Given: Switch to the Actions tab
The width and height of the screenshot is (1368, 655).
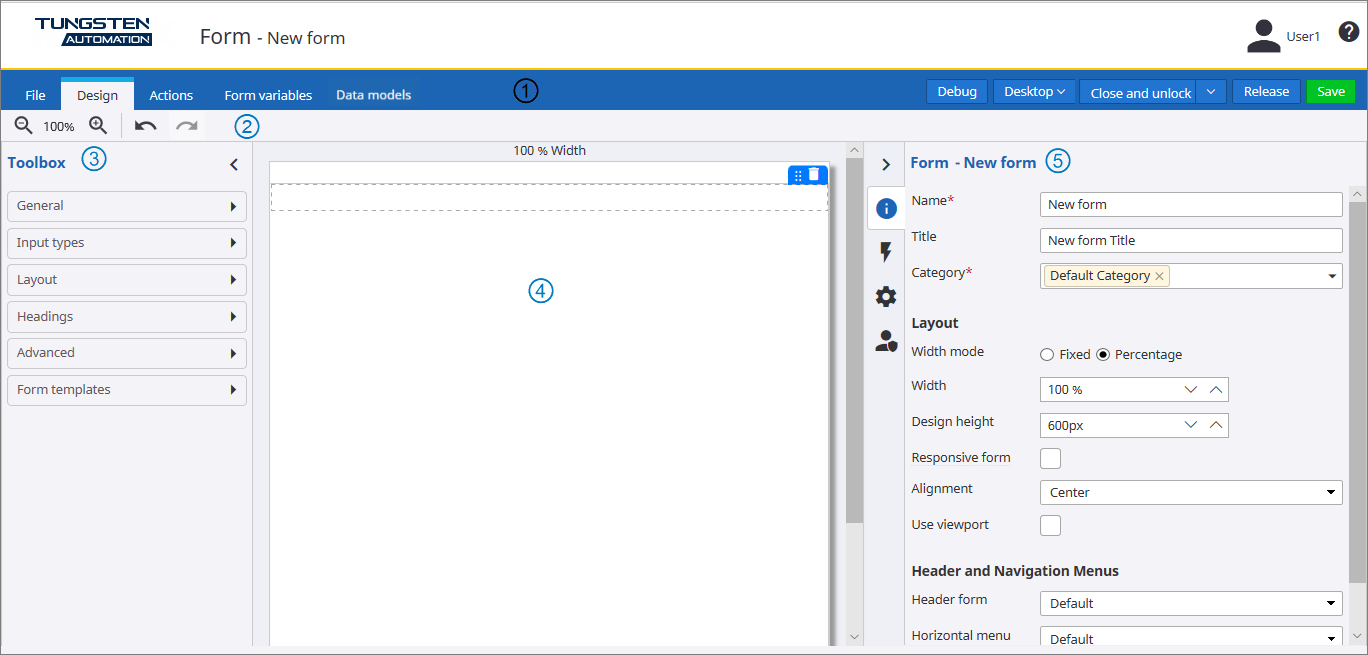Looking at the screenshot, I should click(x=170, y=94).
